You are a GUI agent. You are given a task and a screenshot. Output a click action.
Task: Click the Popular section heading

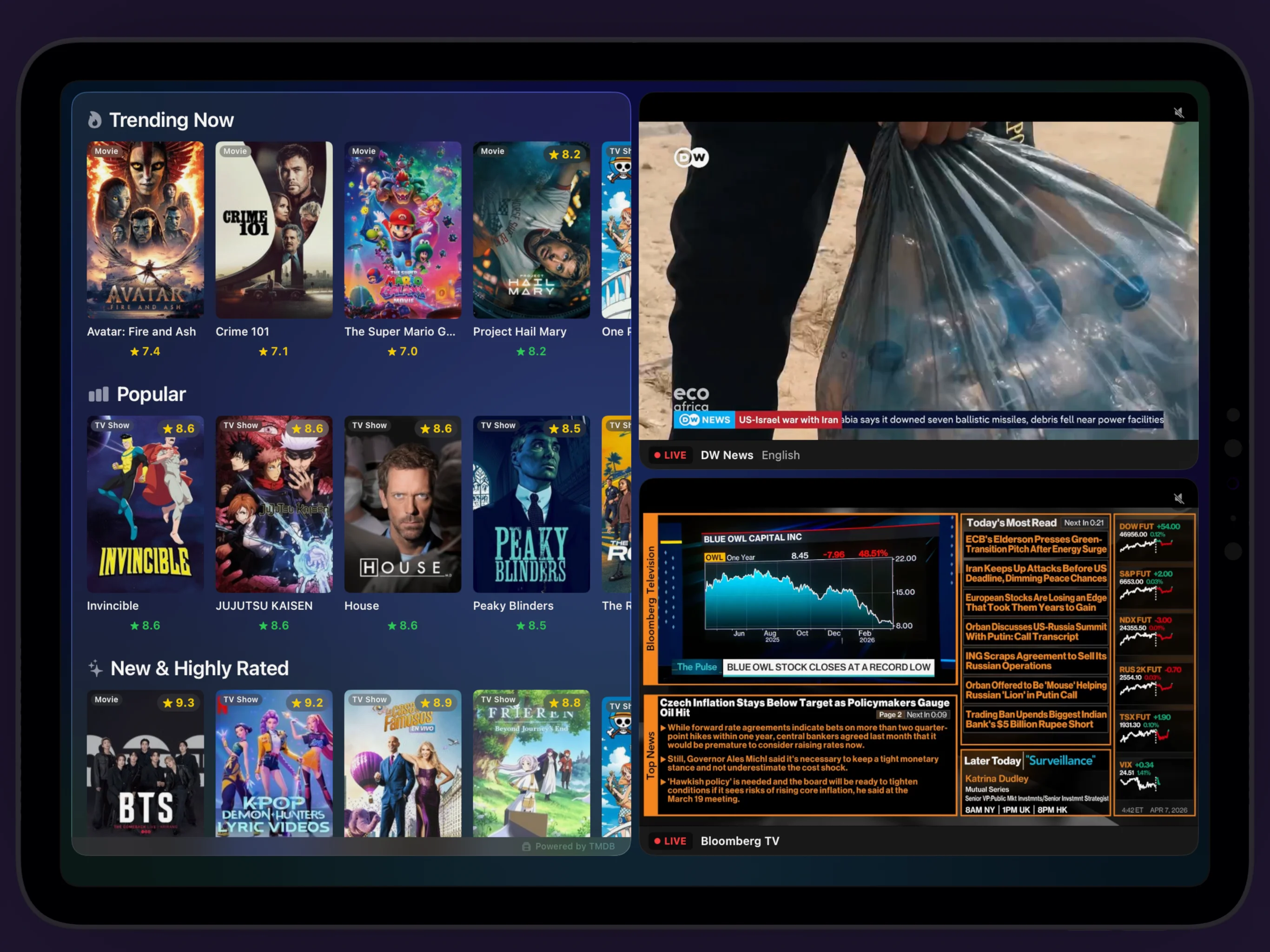click(x=151, y=395)
